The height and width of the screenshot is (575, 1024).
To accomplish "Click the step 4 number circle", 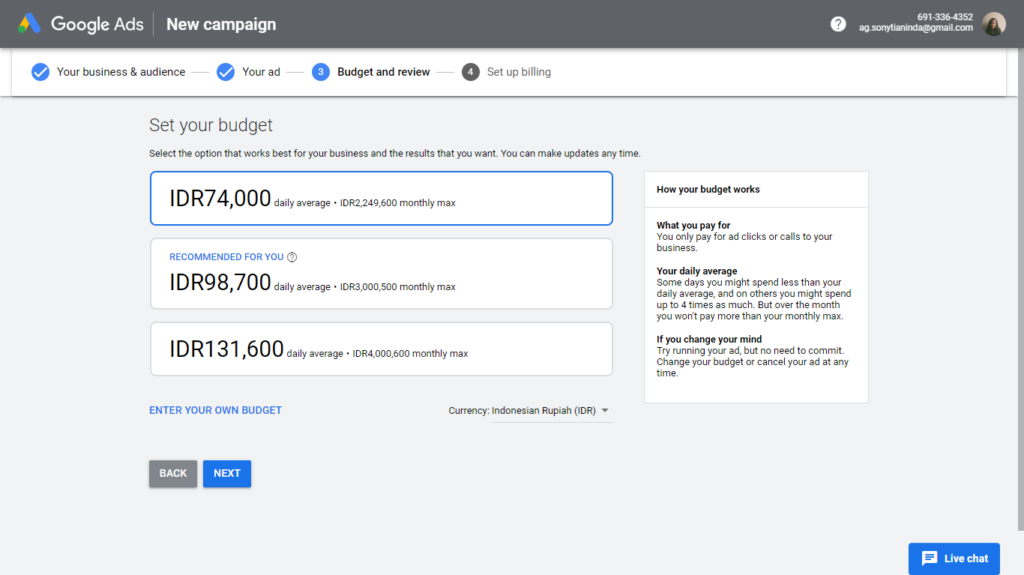I will 471,72.
